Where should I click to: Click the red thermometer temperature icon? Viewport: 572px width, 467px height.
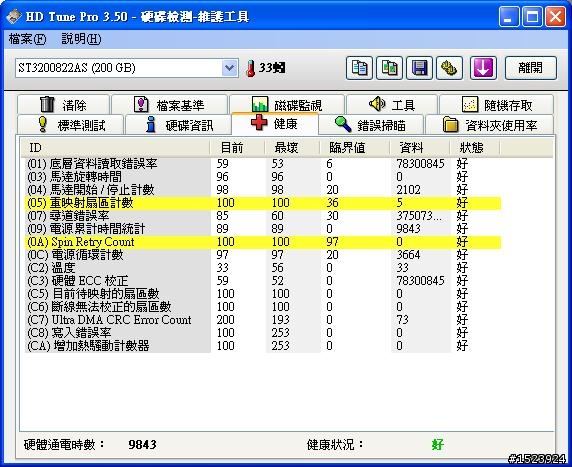coord(250,68)
